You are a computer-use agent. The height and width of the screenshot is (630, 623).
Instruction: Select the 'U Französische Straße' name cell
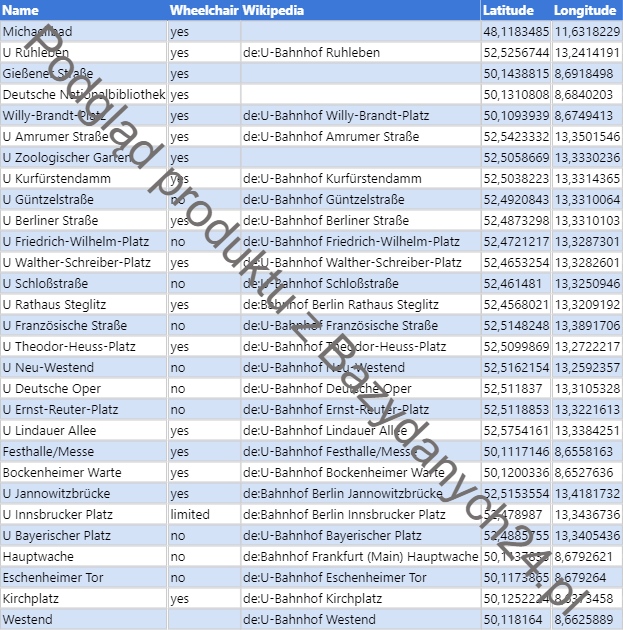coord(84,325)
